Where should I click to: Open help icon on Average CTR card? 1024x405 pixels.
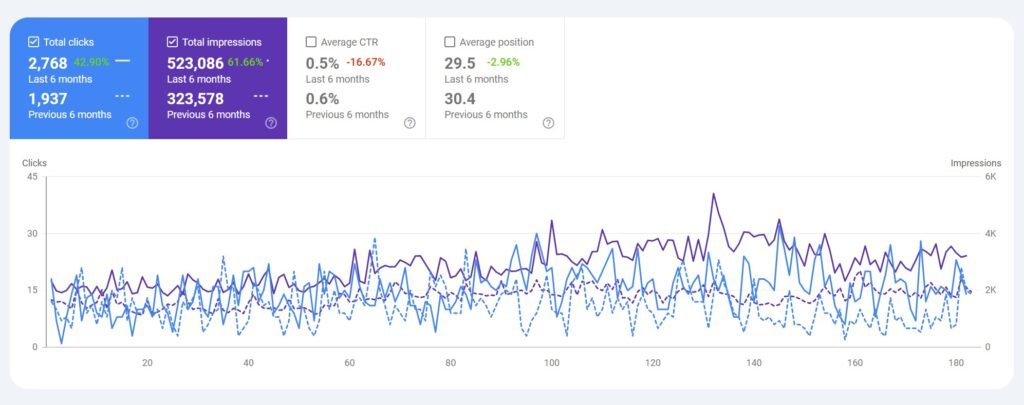tap(409, 123)
